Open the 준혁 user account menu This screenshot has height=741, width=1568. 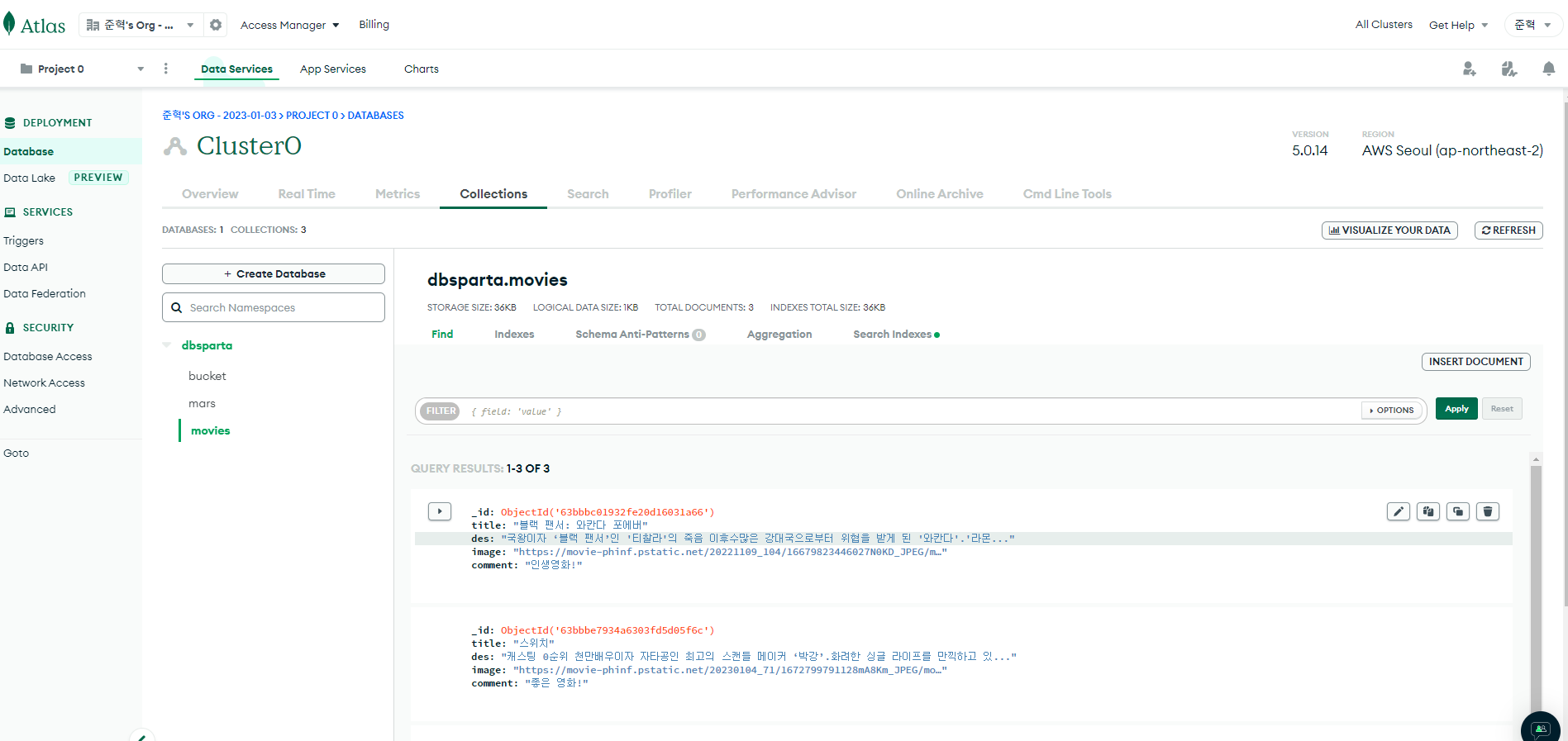pyautogui.click(x=1533, y=25)
